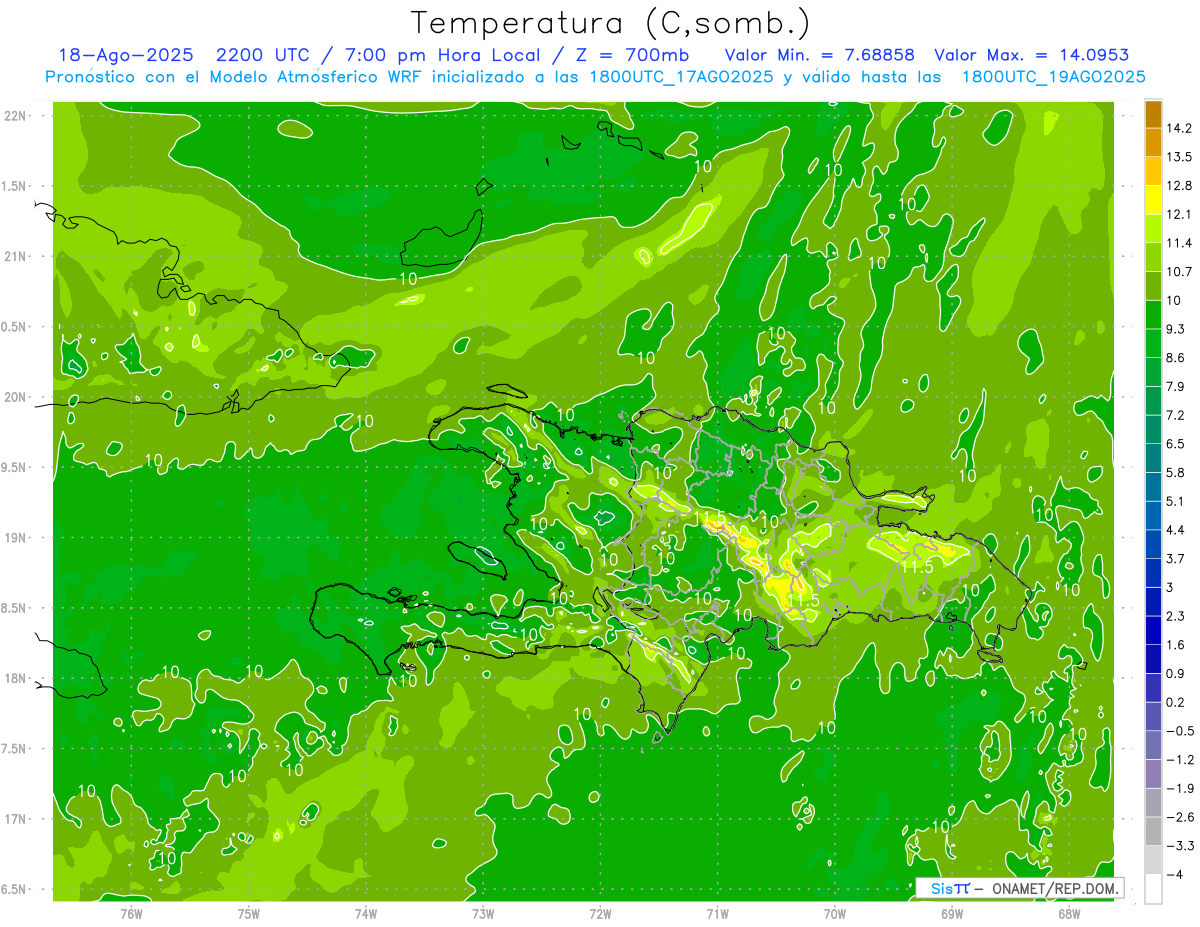The image size is (1200, 927).
Task: Click the "10.7" colorbar value
Action: tap(1179, 272)
